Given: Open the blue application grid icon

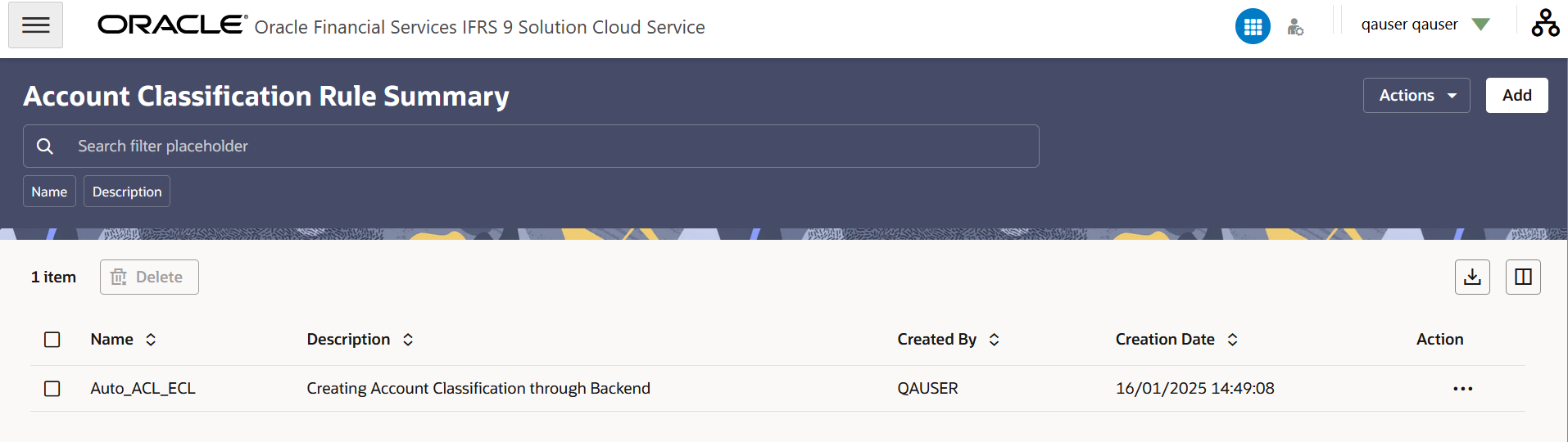Looking at the screenshot, I should pos(1253,27).
